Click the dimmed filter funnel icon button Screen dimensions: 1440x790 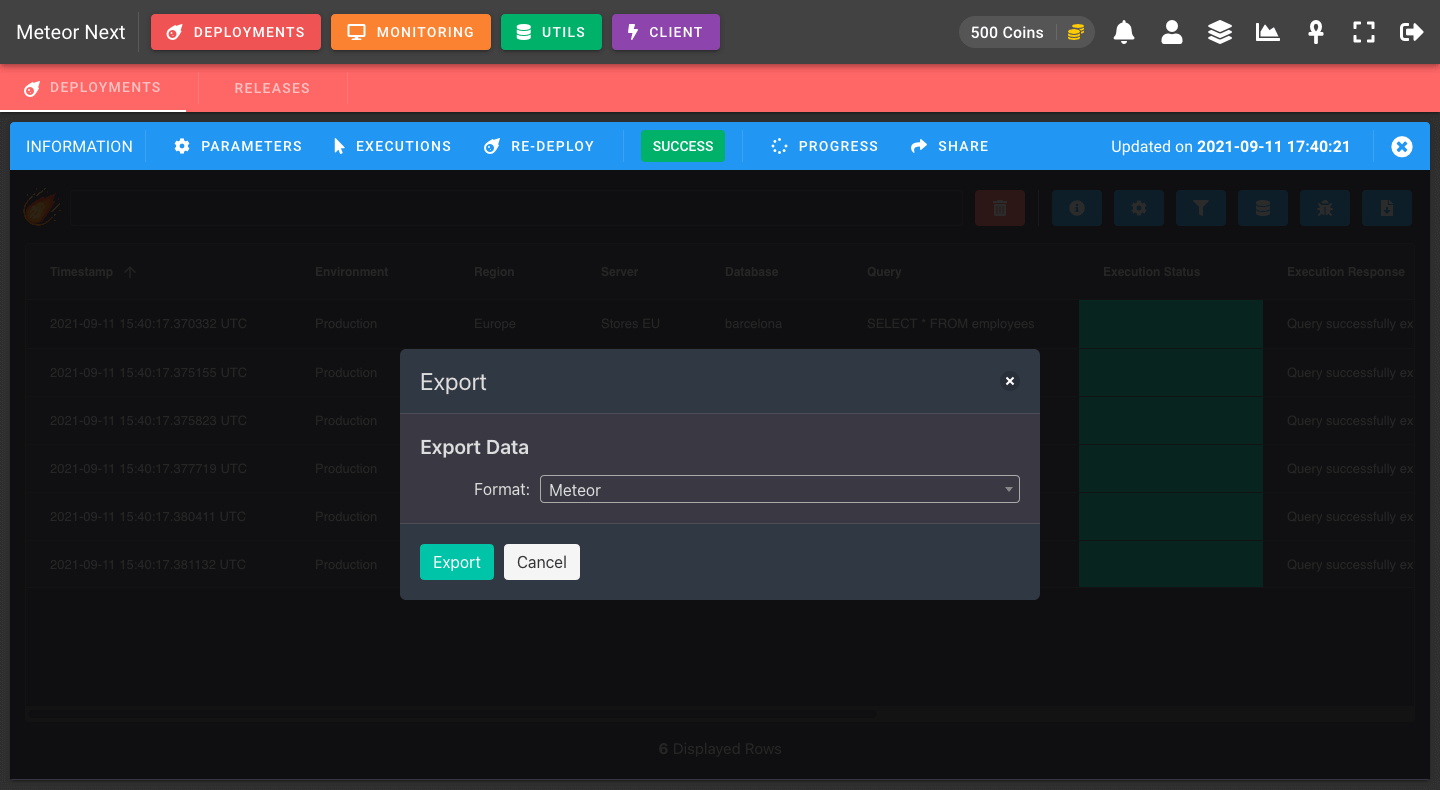[x=1201, y=208]
